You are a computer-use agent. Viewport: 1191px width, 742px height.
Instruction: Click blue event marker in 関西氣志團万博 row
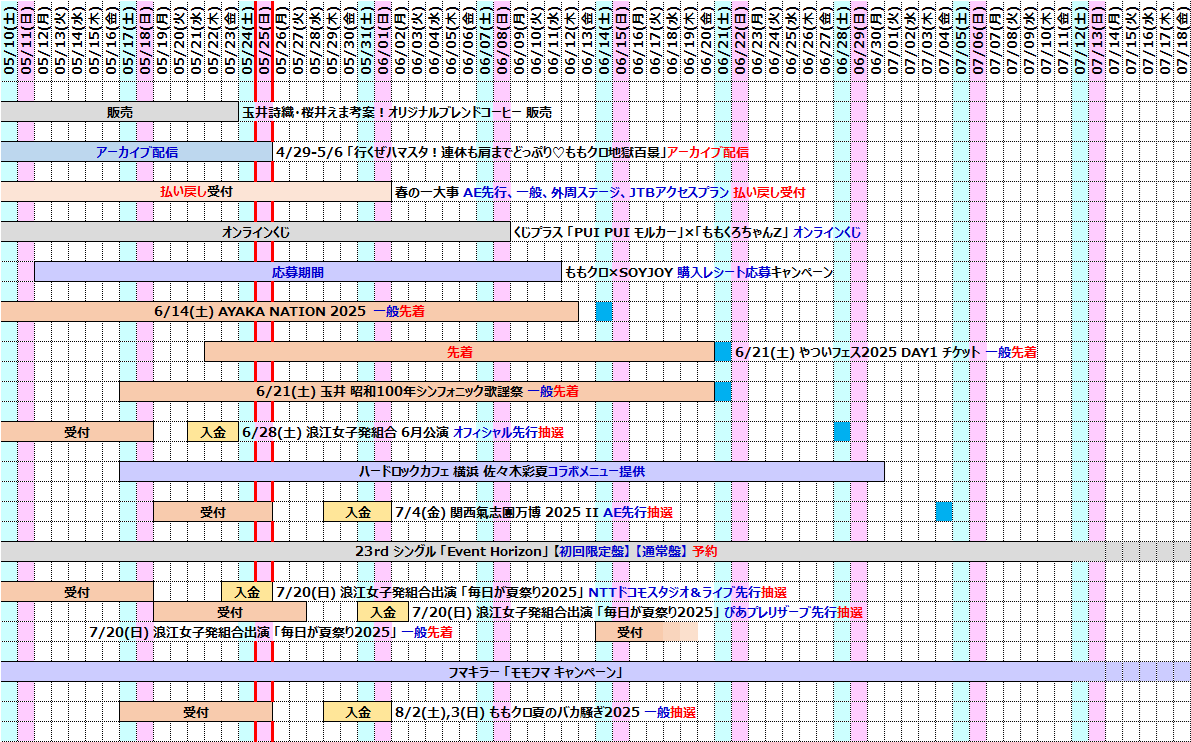point(944,512)
